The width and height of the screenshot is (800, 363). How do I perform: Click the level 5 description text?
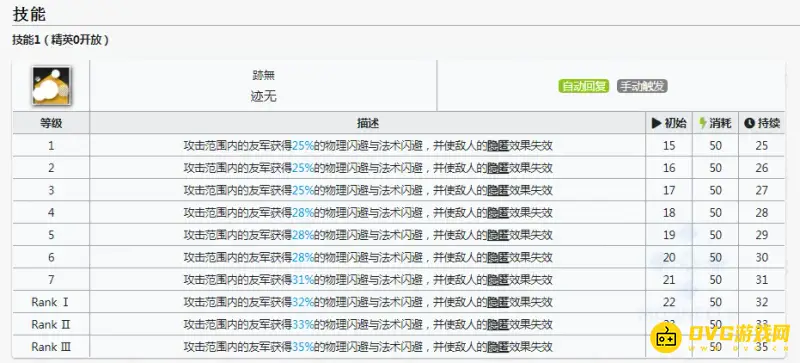pyautogui.click(x=368, y=235)
